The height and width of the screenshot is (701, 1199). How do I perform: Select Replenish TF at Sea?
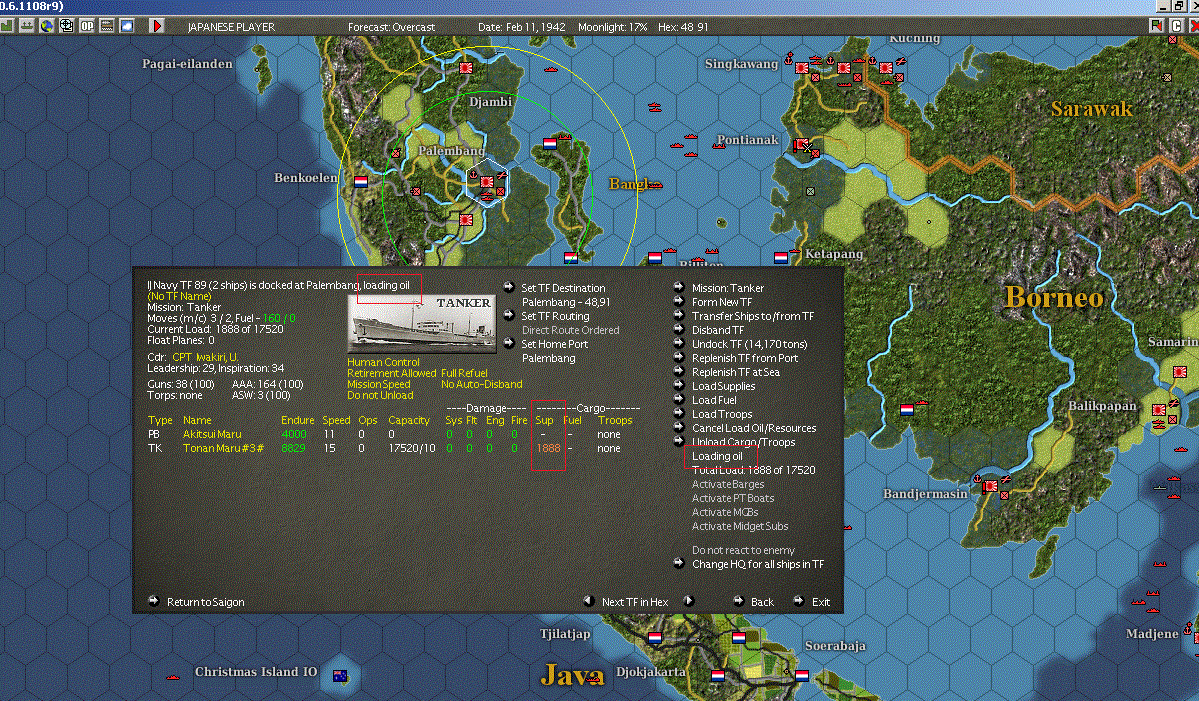tap(736, 372)
